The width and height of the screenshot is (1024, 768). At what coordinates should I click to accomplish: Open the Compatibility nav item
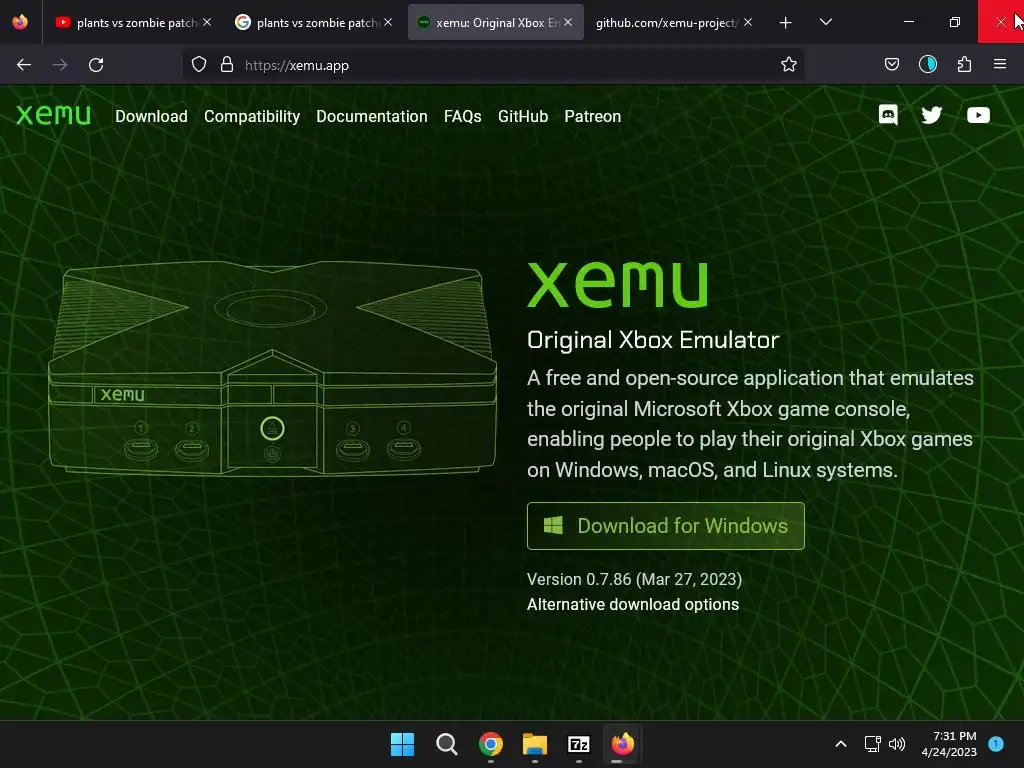tap(252, 116)
